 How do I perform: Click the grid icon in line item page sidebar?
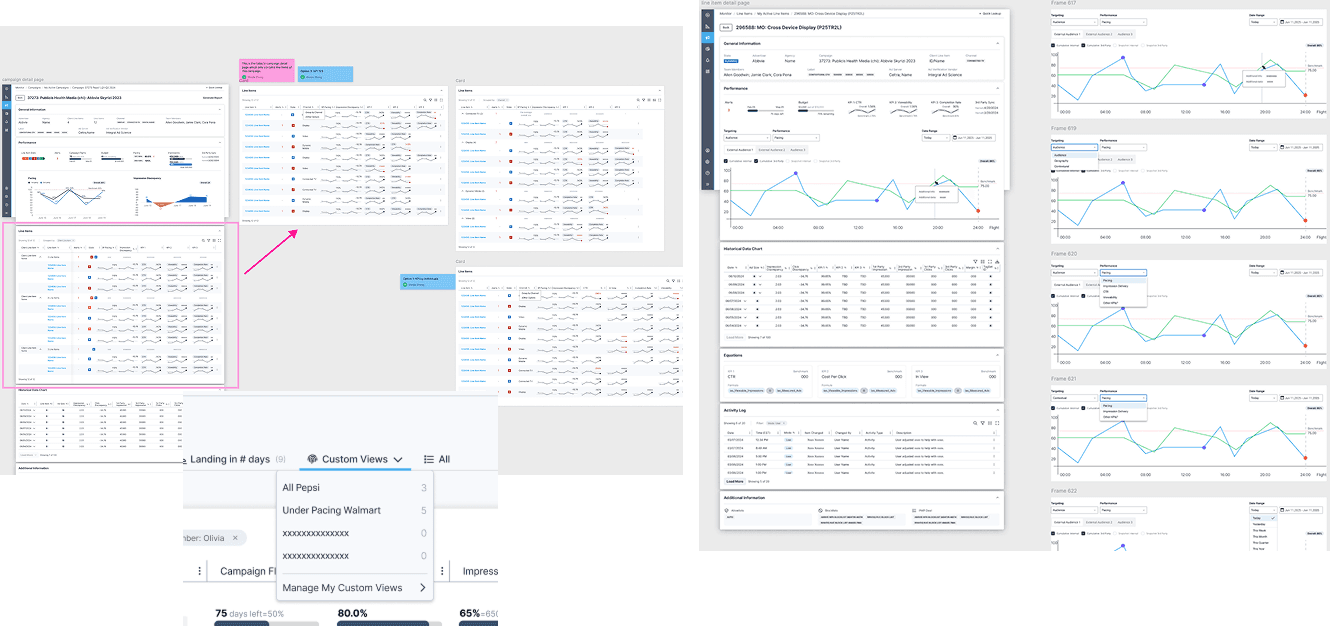pos(707,71)
